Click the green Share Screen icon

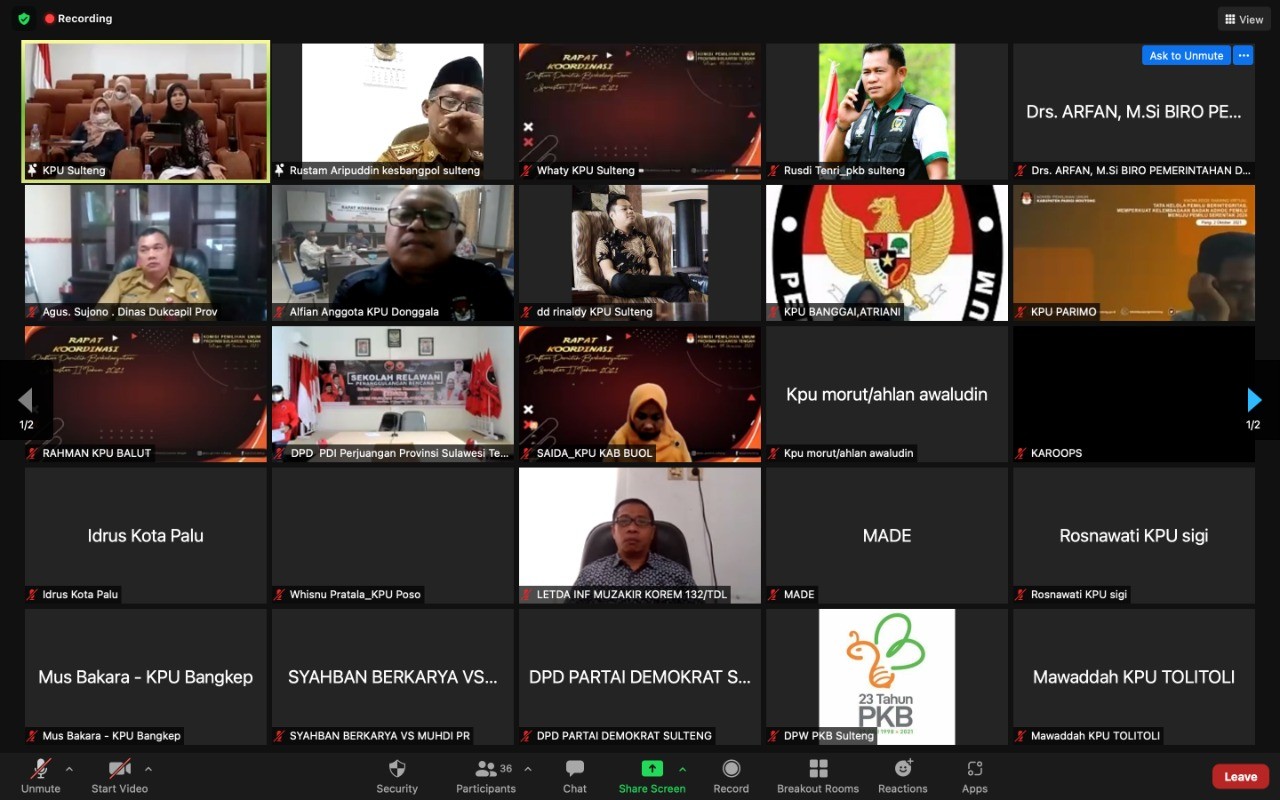[652, 768]
